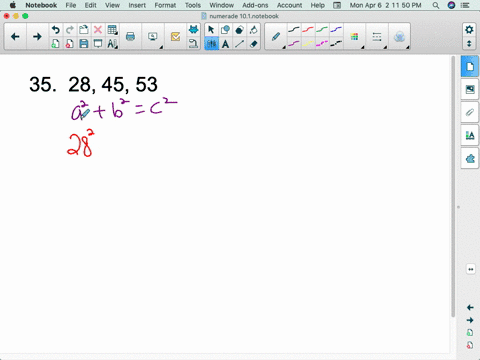
Task: Click the lower-right previous page arrow
Action: pyautogui.click(x=470, y=307)
